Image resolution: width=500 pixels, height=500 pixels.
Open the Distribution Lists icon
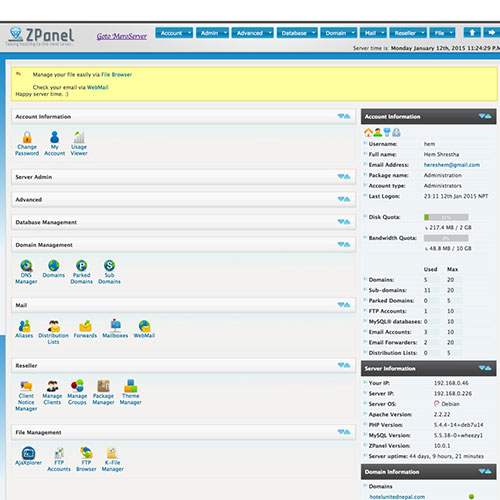tap(53, 332)
